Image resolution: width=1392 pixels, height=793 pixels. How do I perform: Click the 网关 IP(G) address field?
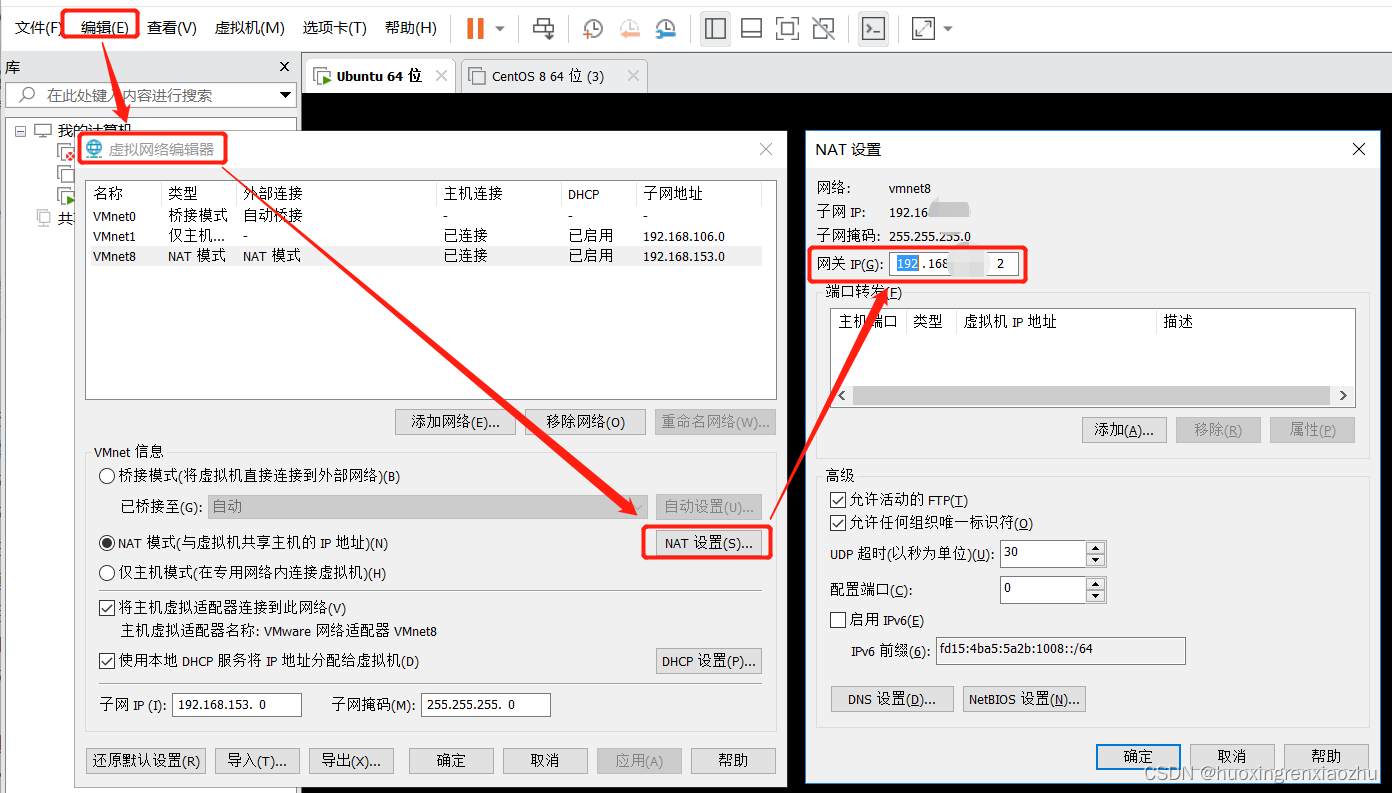coord(954,264)
